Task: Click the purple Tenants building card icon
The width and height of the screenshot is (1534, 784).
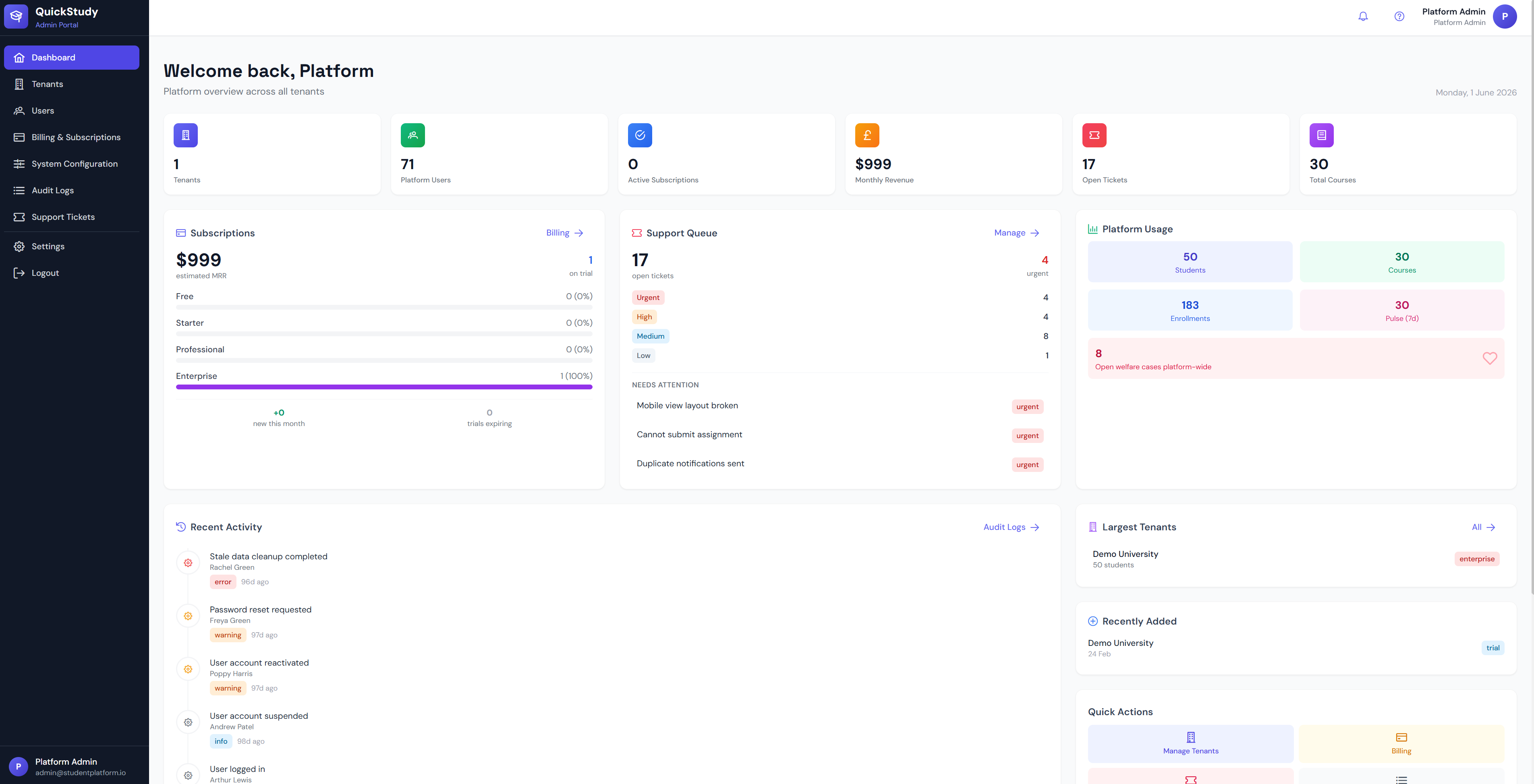Action: pyautogui.click(x=186, y=135)
